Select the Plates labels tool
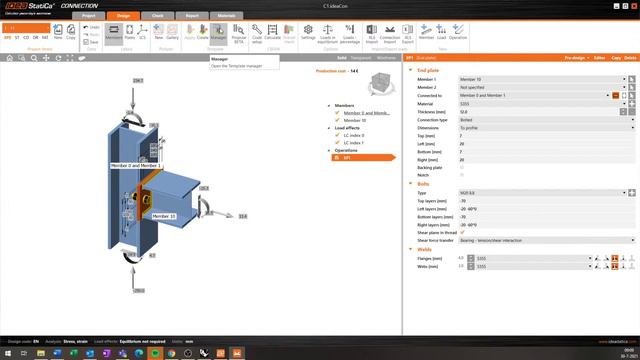Image resolution: width=640 pixels, height=360 pixels. click(x=130, y=32)
